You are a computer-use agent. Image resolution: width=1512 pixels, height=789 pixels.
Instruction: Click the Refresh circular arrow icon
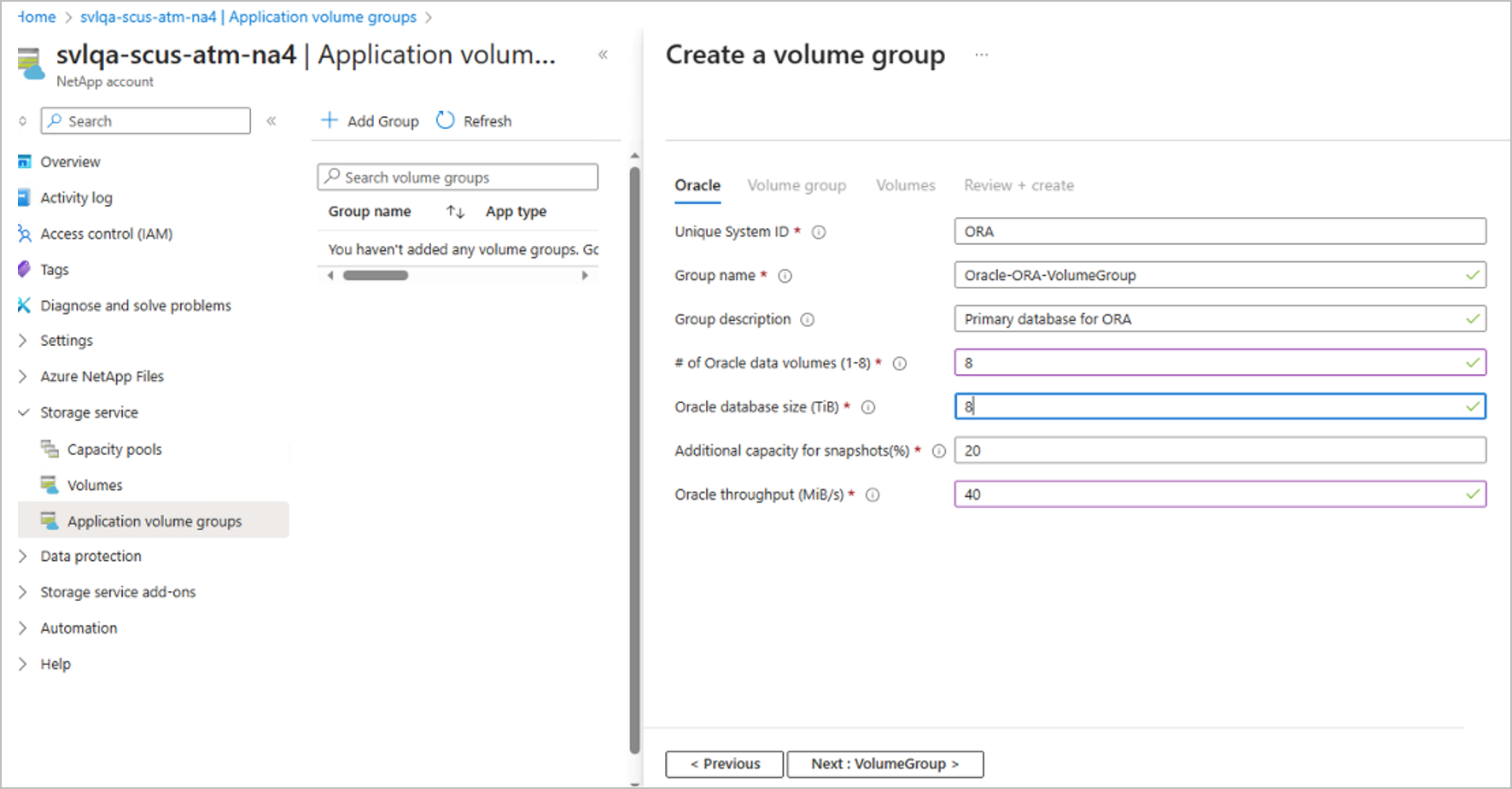pyautogui.click(x=445, y=120)
